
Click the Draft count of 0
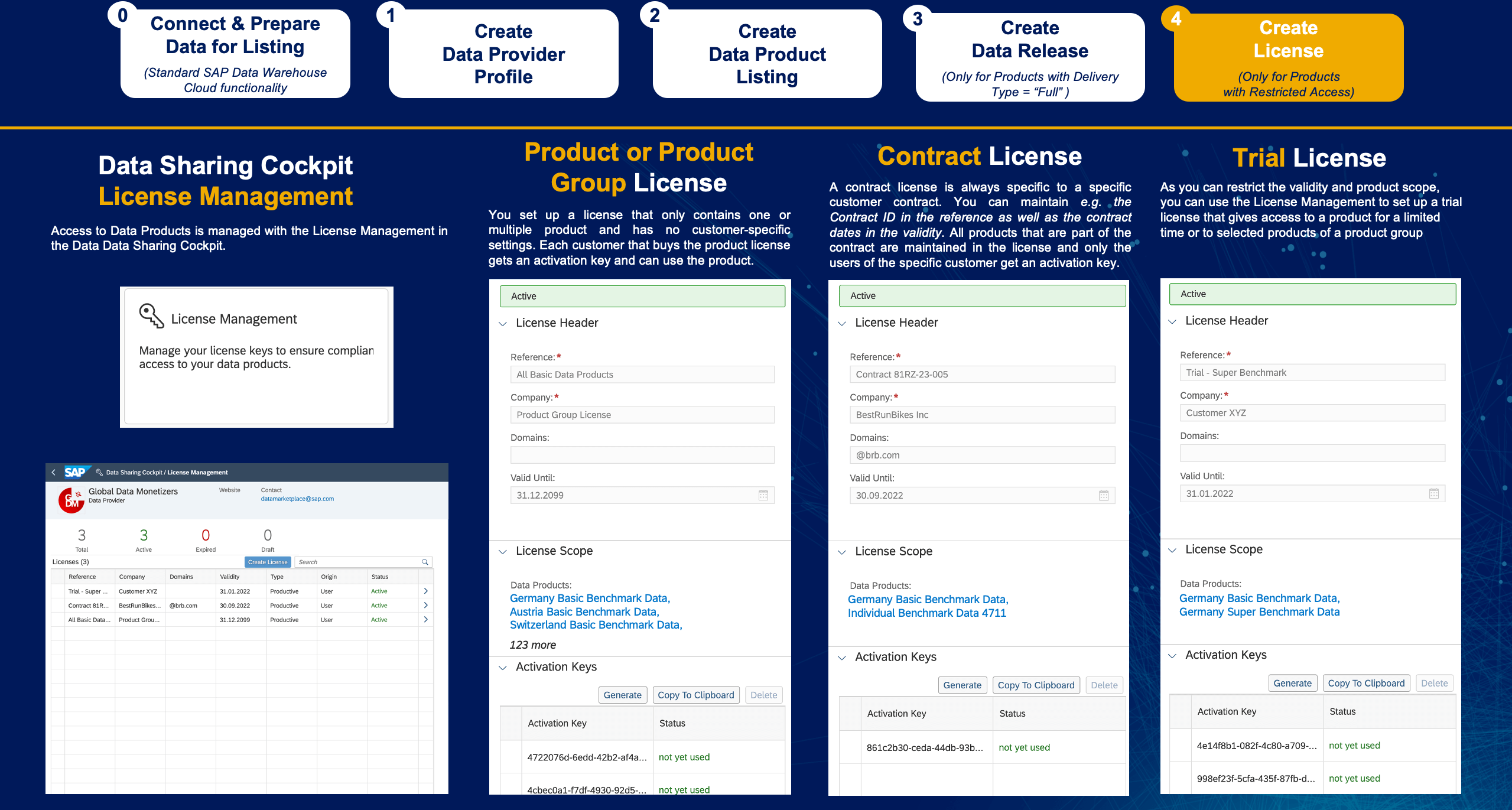pyautogui.click(x=268, y=535)
